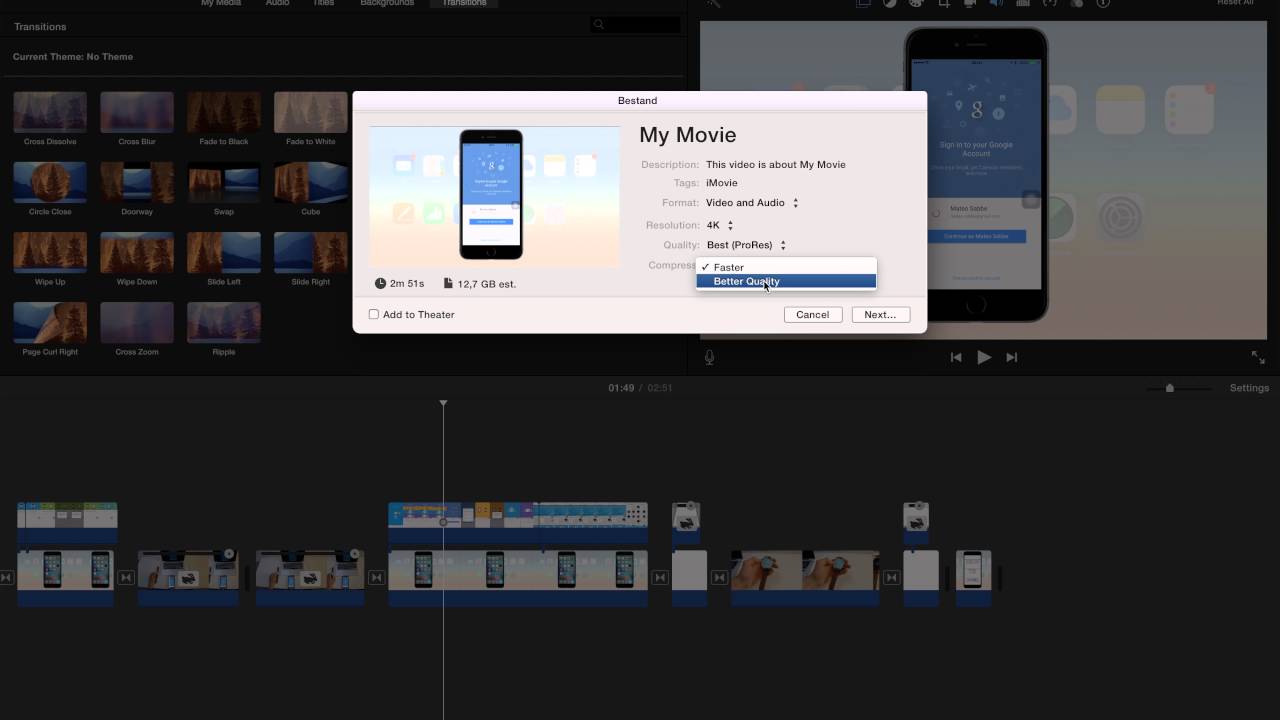Select the Cross Zoom transition

137,322
